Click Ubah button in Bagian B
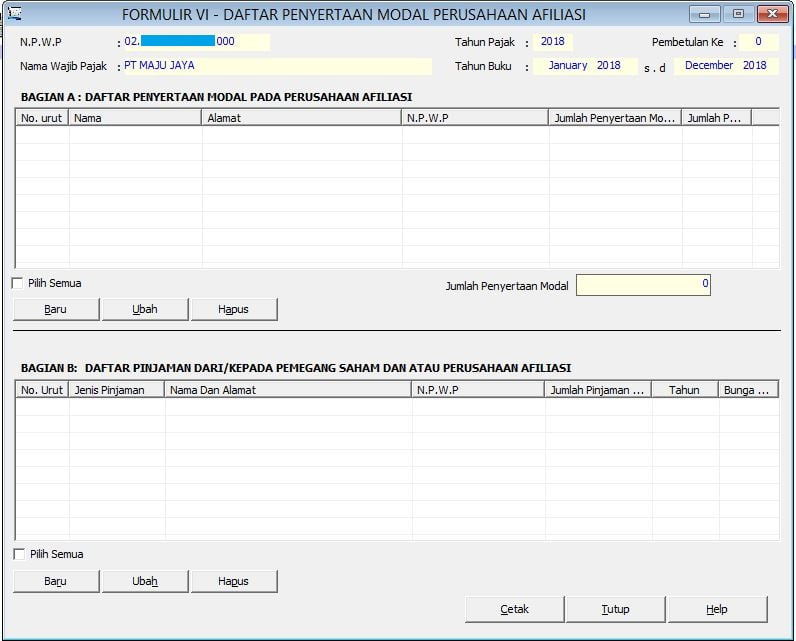This screenshot has width=796, height=641. tap(145, 581)
